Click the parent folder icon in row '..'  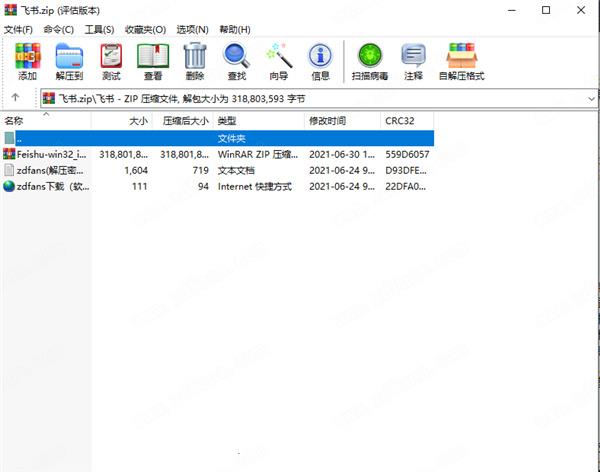tap(9, 138)
